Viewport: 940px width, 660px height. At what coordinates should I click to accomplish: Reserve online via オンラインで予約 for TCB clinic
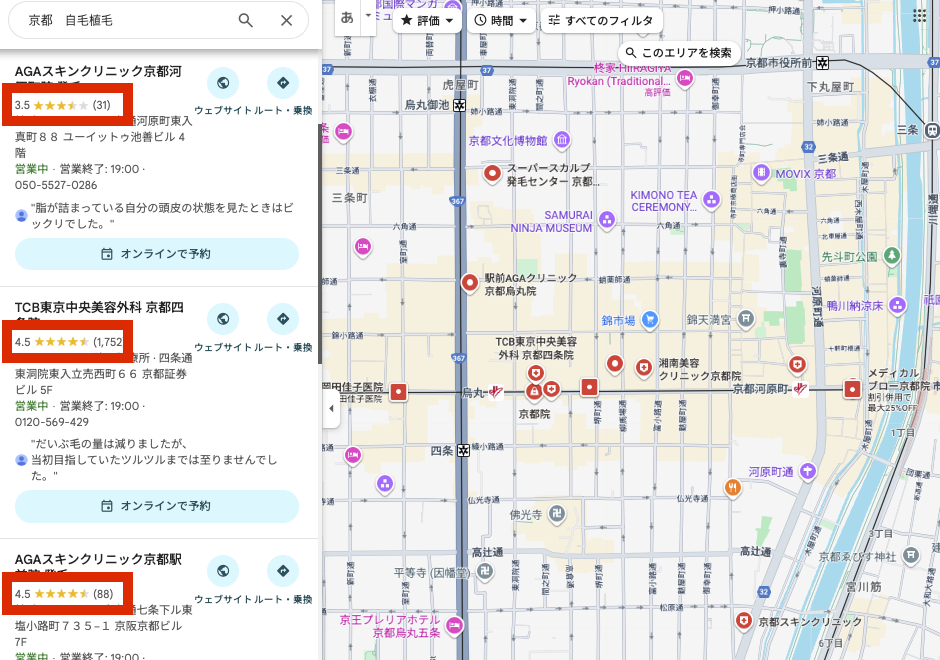coord(156,506)
